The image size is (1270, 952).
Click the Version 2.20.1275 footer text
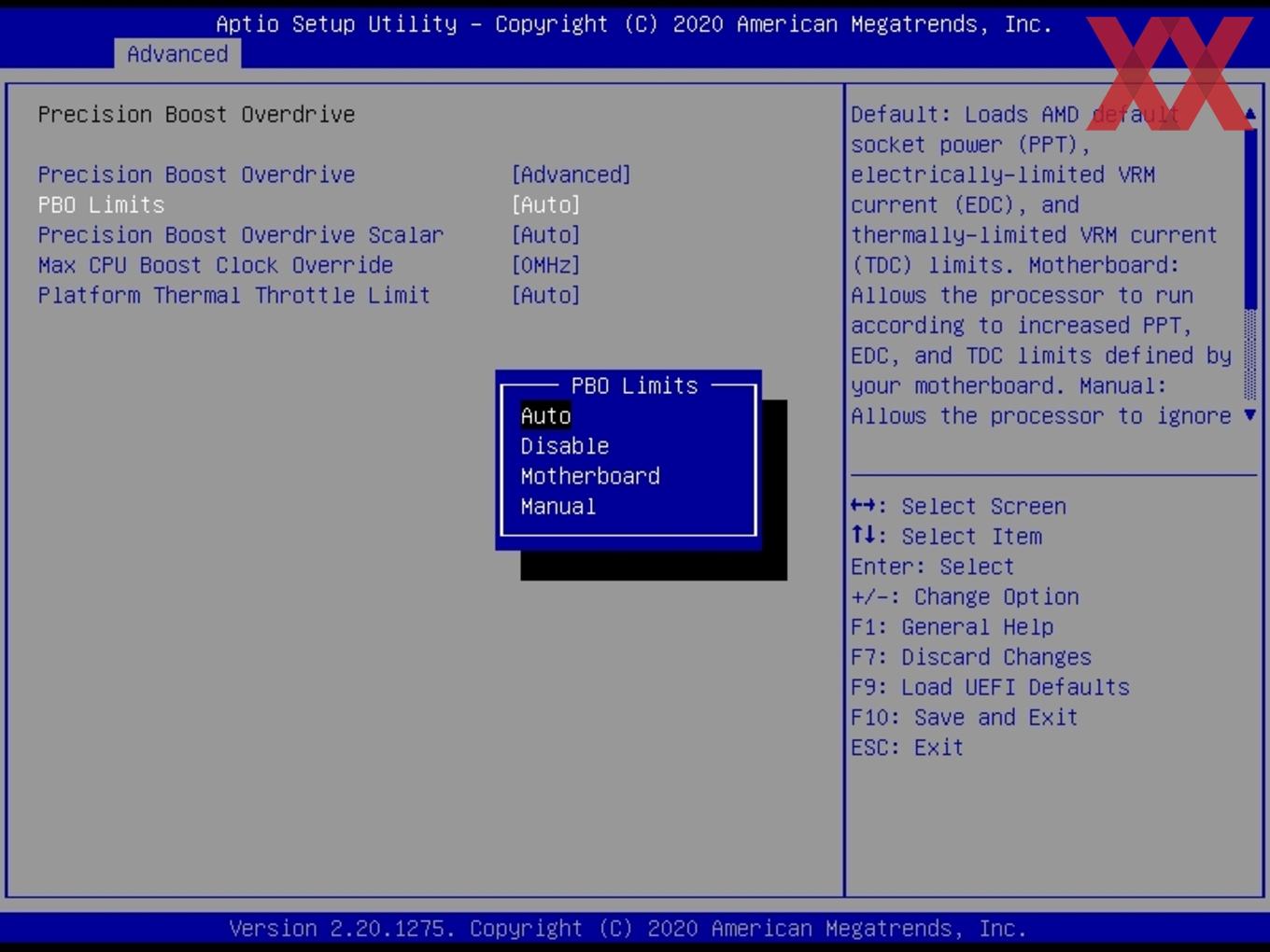tap(628, 928)
